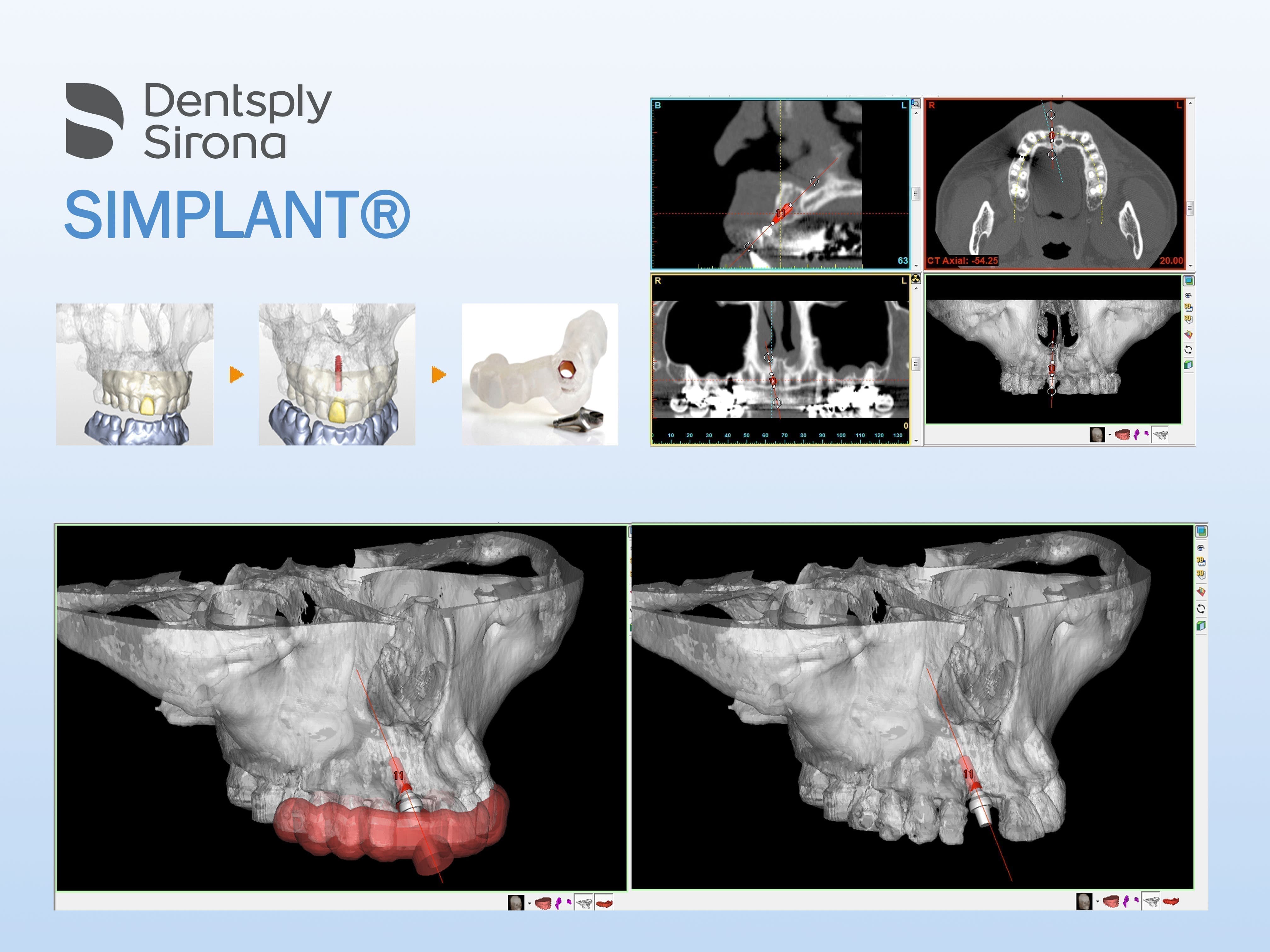The height and width of the screenshot is (952, 1270).
Task: Click the rotate icon in lower-right 3D toolbar
Action: click(1200, 608)
